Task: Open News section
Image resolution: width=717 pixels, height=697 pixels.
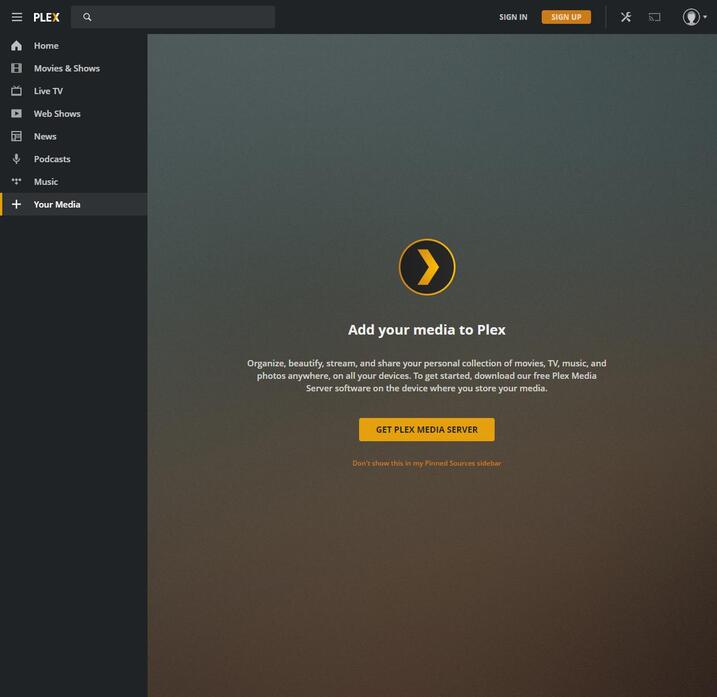Action: (x=74, y=136)
